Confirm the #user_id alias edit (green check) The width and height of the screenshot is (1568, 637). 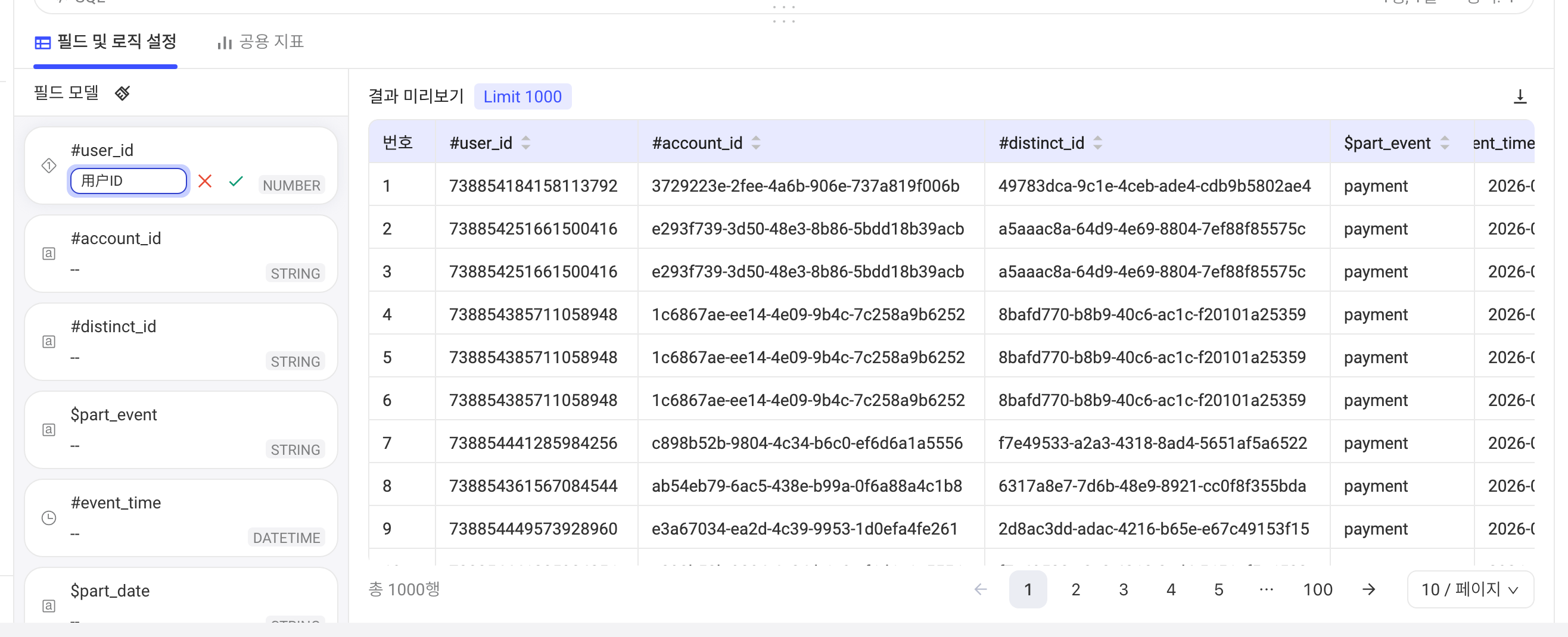click(x=236, y=181)
